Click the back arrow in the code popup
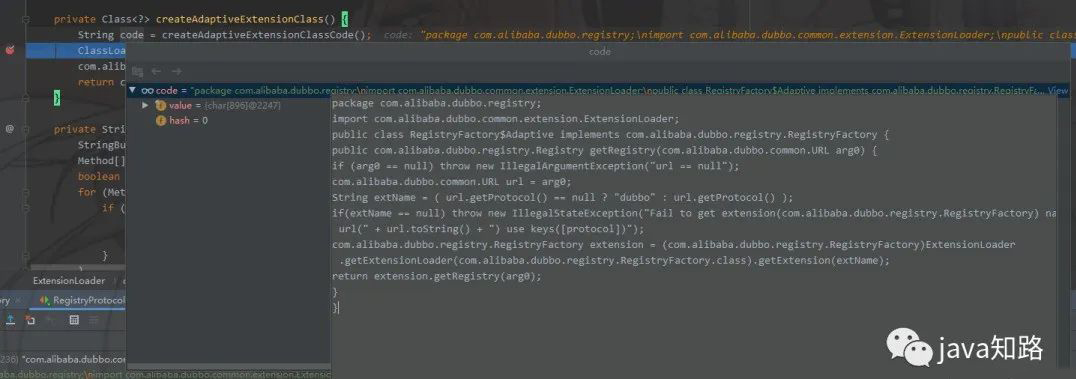 (156, 71)
